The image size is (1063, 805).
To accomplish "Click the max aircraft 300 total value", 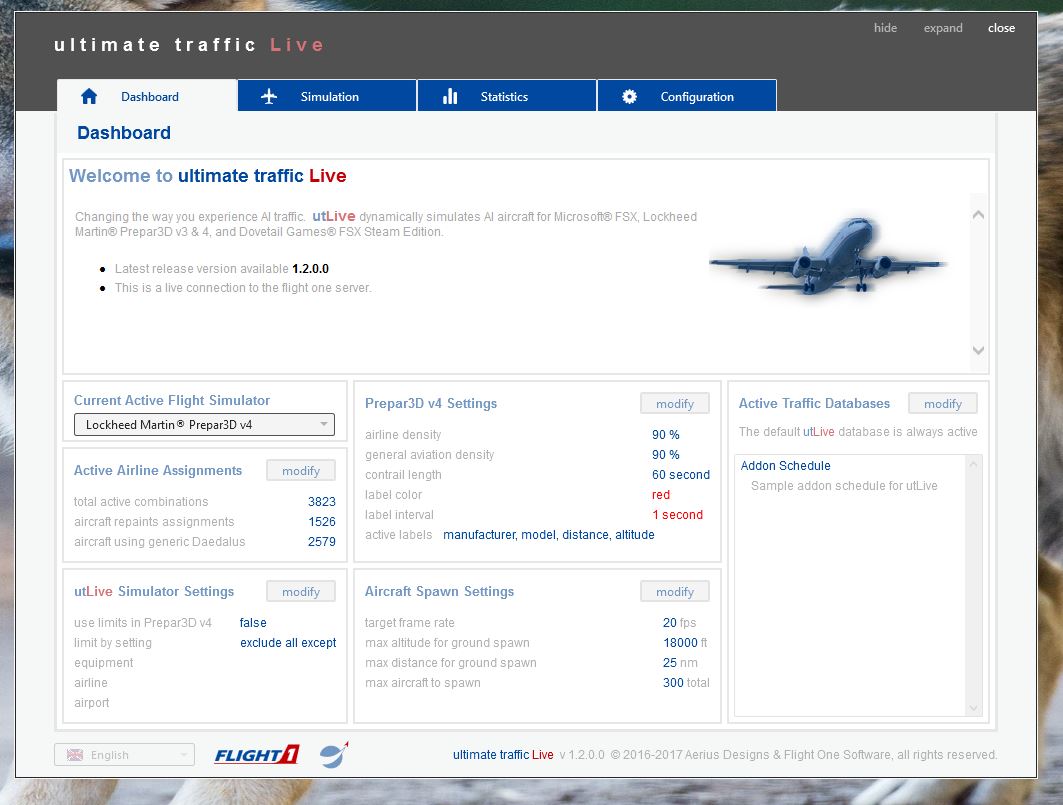I will pos(686,683).
